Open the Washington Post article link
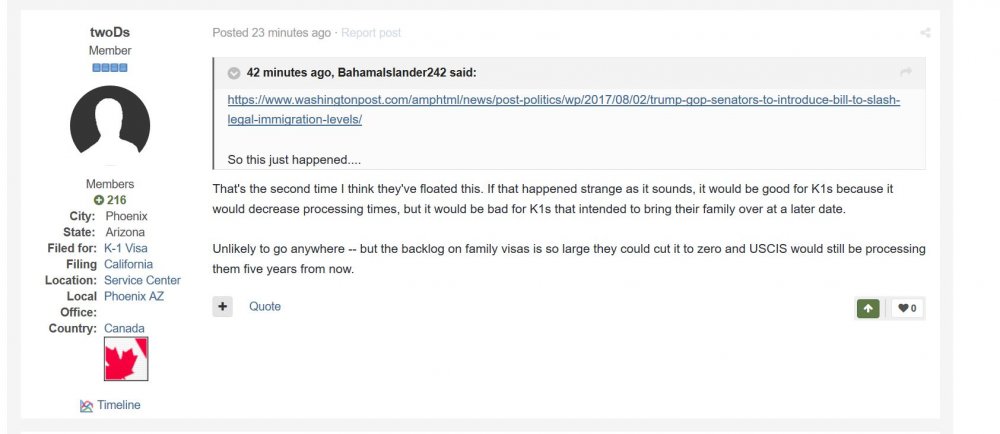 (x=564, y=110)
